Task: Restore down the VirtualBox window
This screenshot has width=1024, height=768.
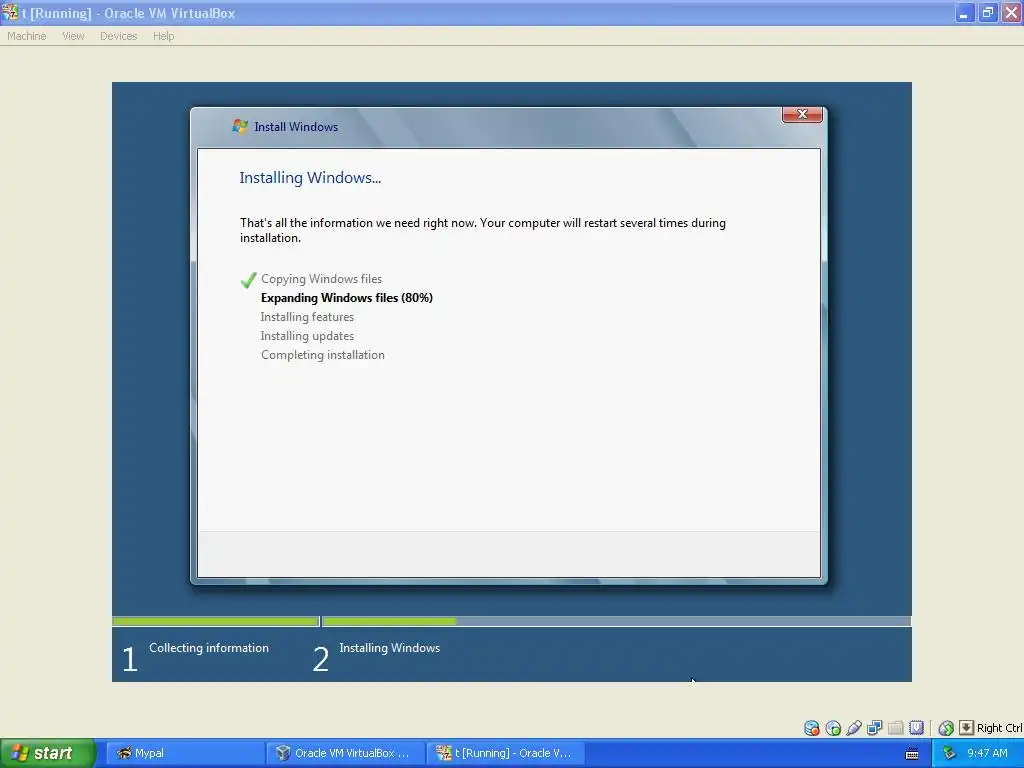Action: coord(987,12)
